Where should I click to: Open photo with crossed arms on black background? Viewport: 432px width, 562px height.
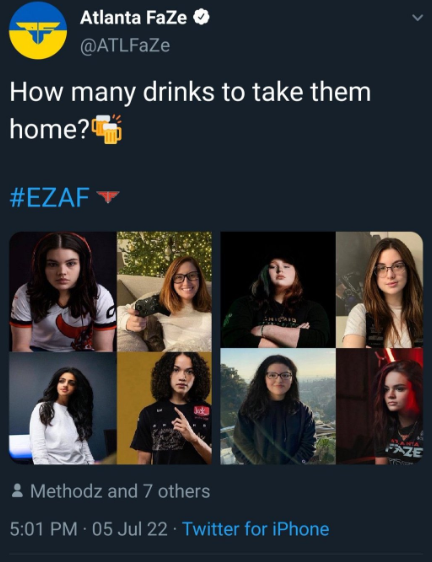point(278,290)
